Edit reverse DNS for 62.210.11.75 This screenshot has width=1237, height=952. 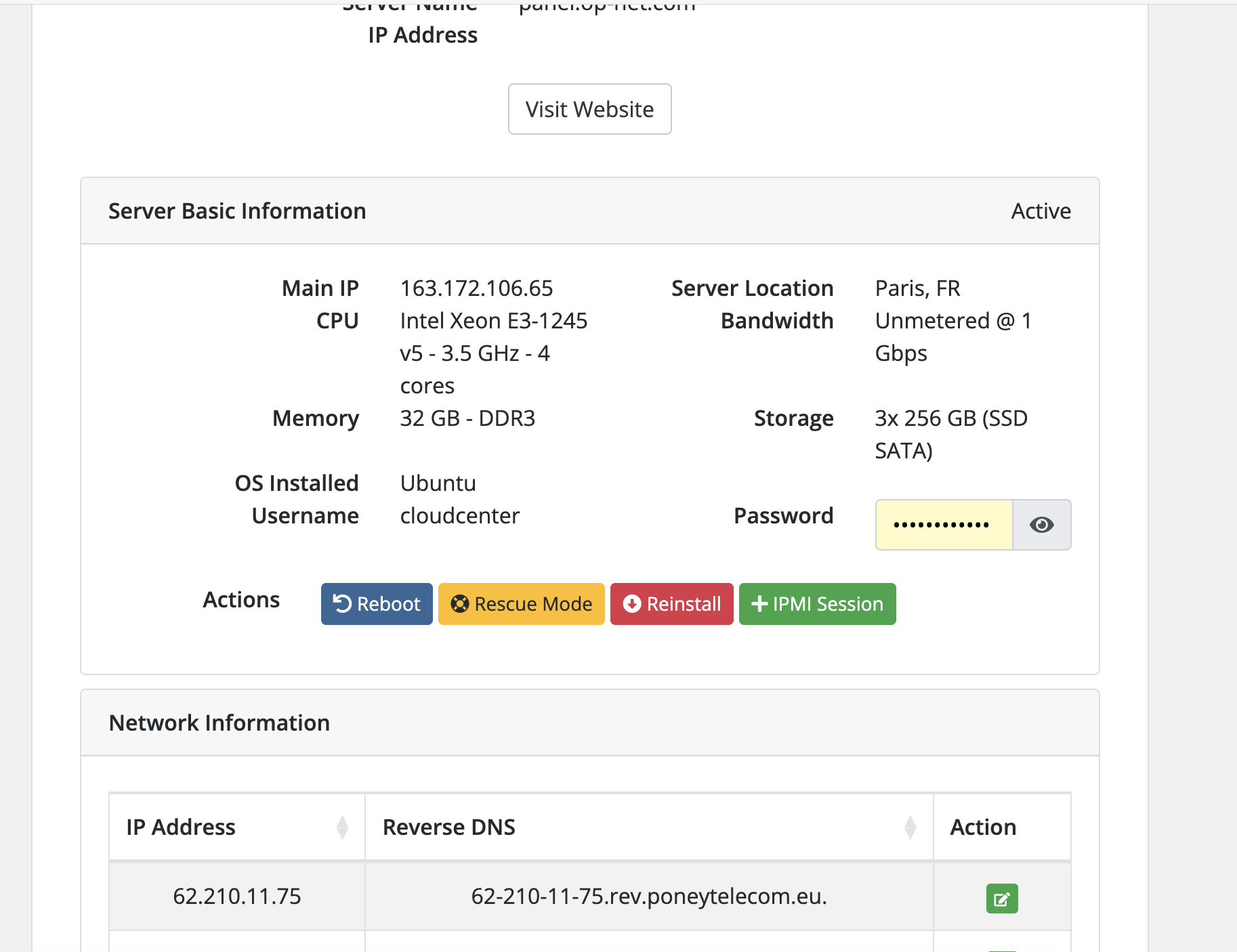(x=1001, y=899)
